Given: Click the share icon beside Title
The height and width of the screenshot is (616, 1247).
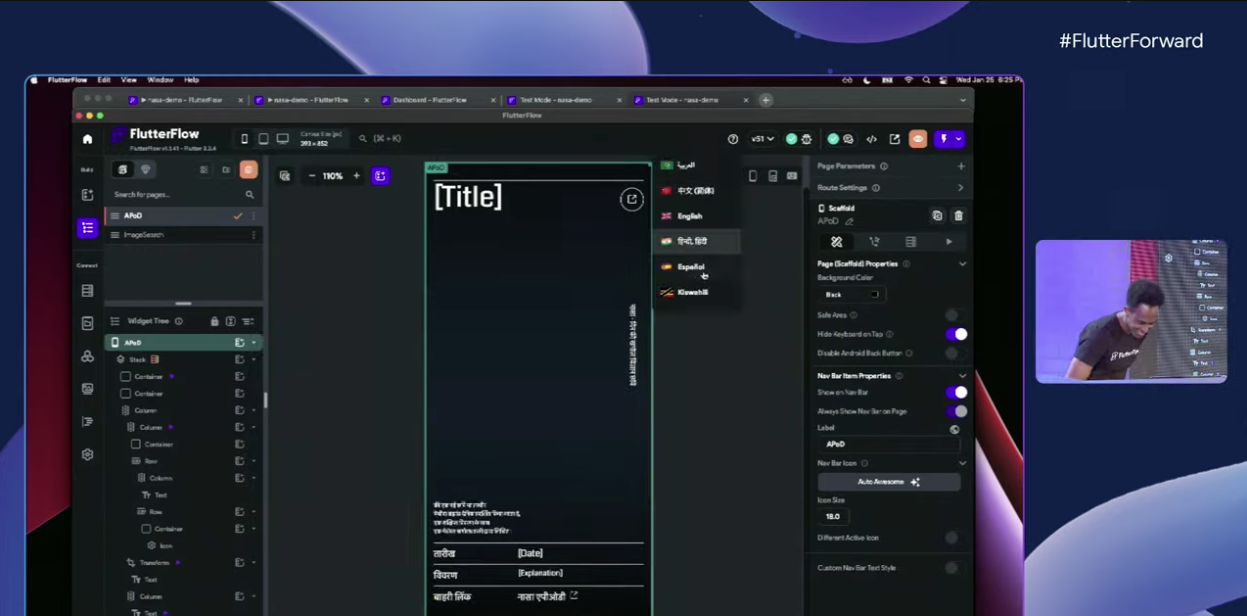Looking at the screenshot, I should tap(631, 199).
